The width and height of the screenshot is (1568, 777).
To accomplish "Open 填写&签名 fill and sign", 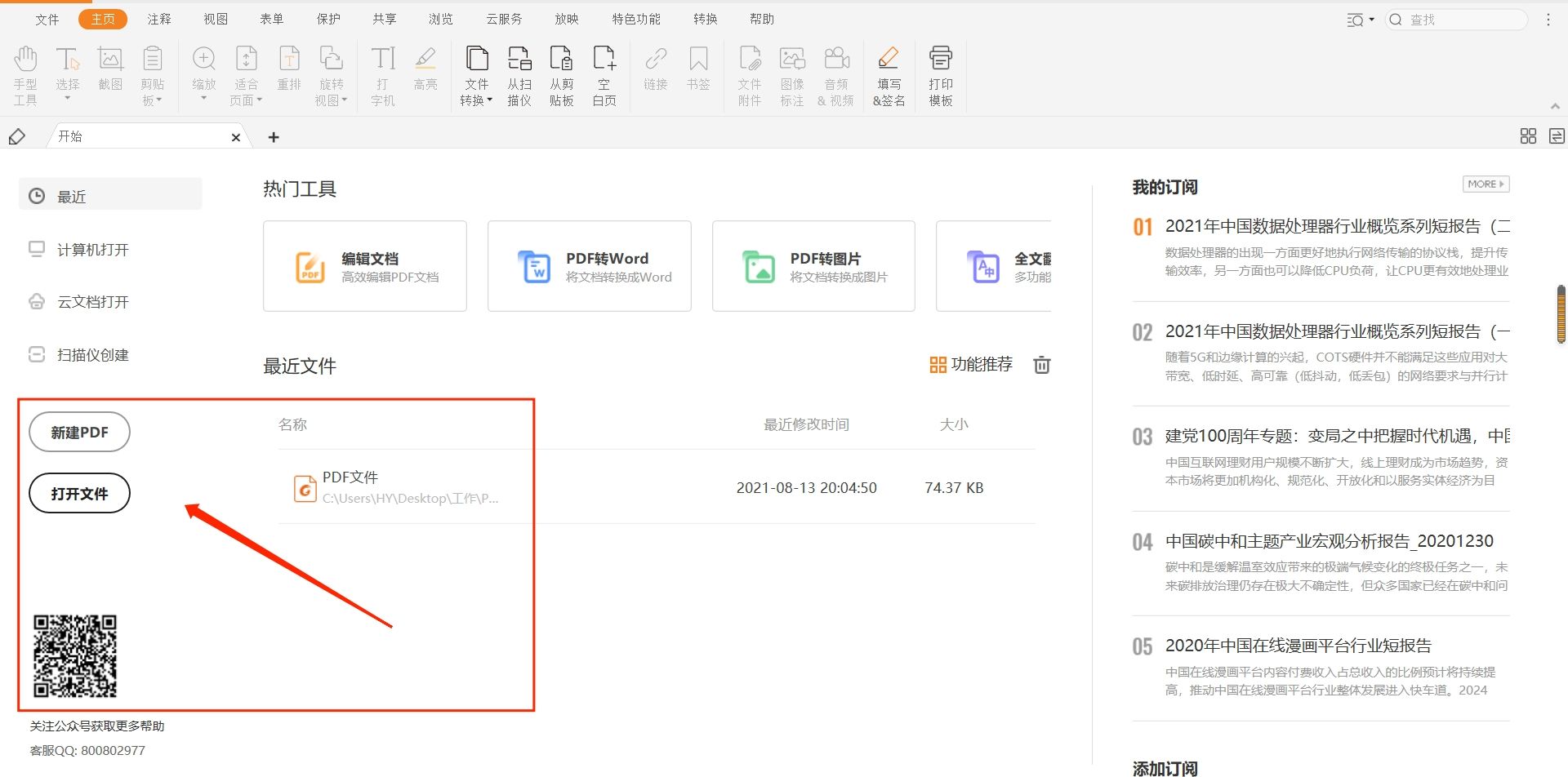I will [x=889, y=73].
